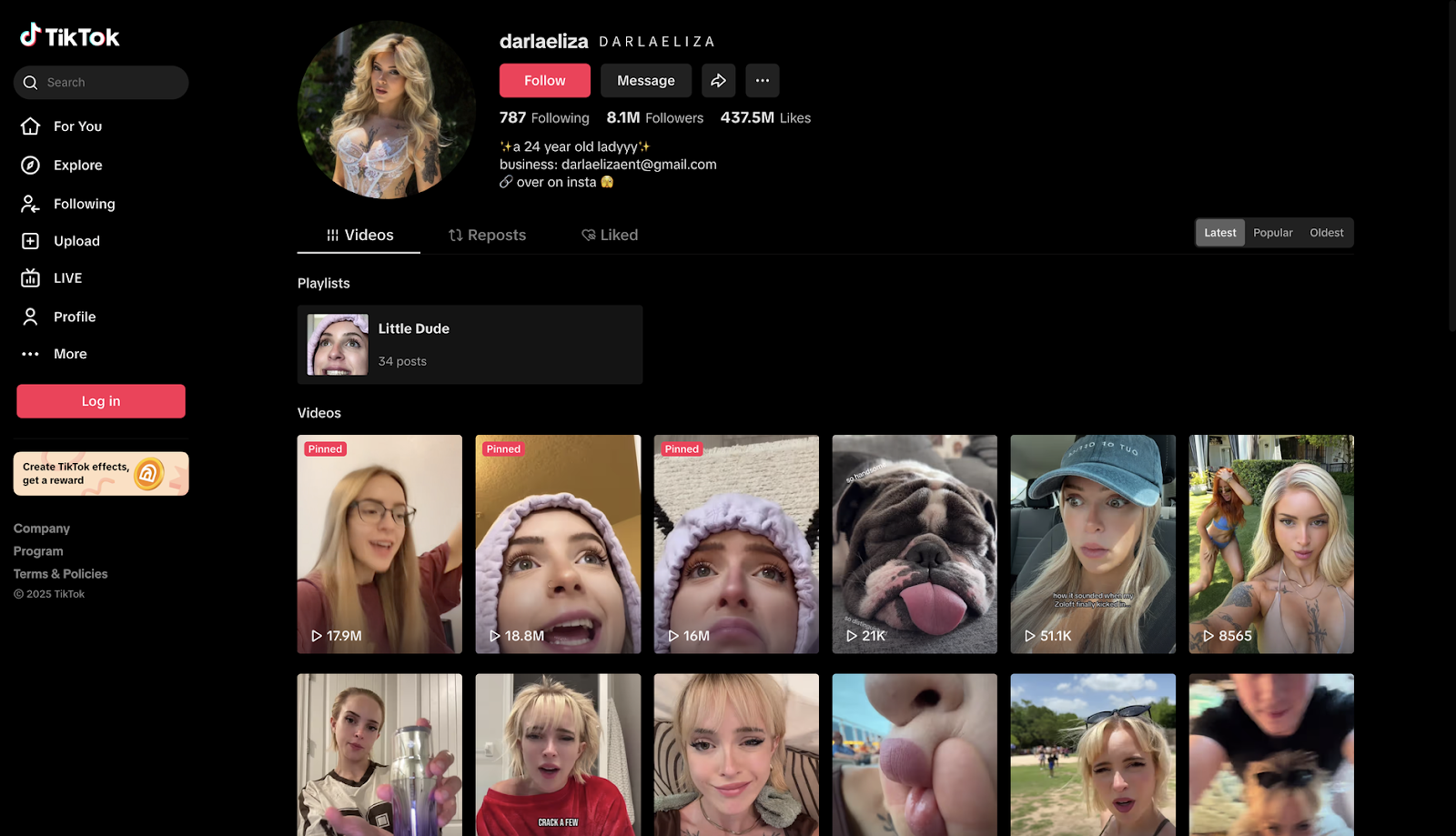Click into the Search field
The image size is (1456, 836).
109,83
